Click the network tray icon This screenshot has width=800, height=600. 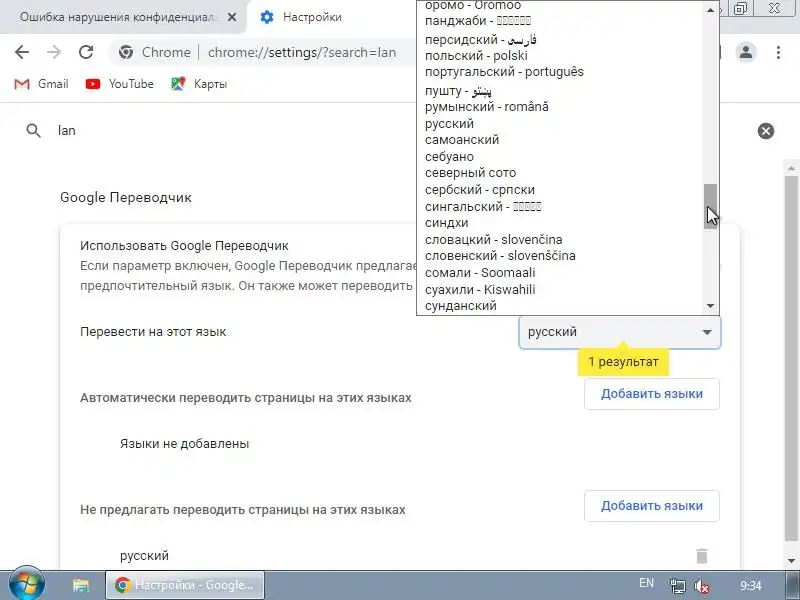click(x=678, y=586)
